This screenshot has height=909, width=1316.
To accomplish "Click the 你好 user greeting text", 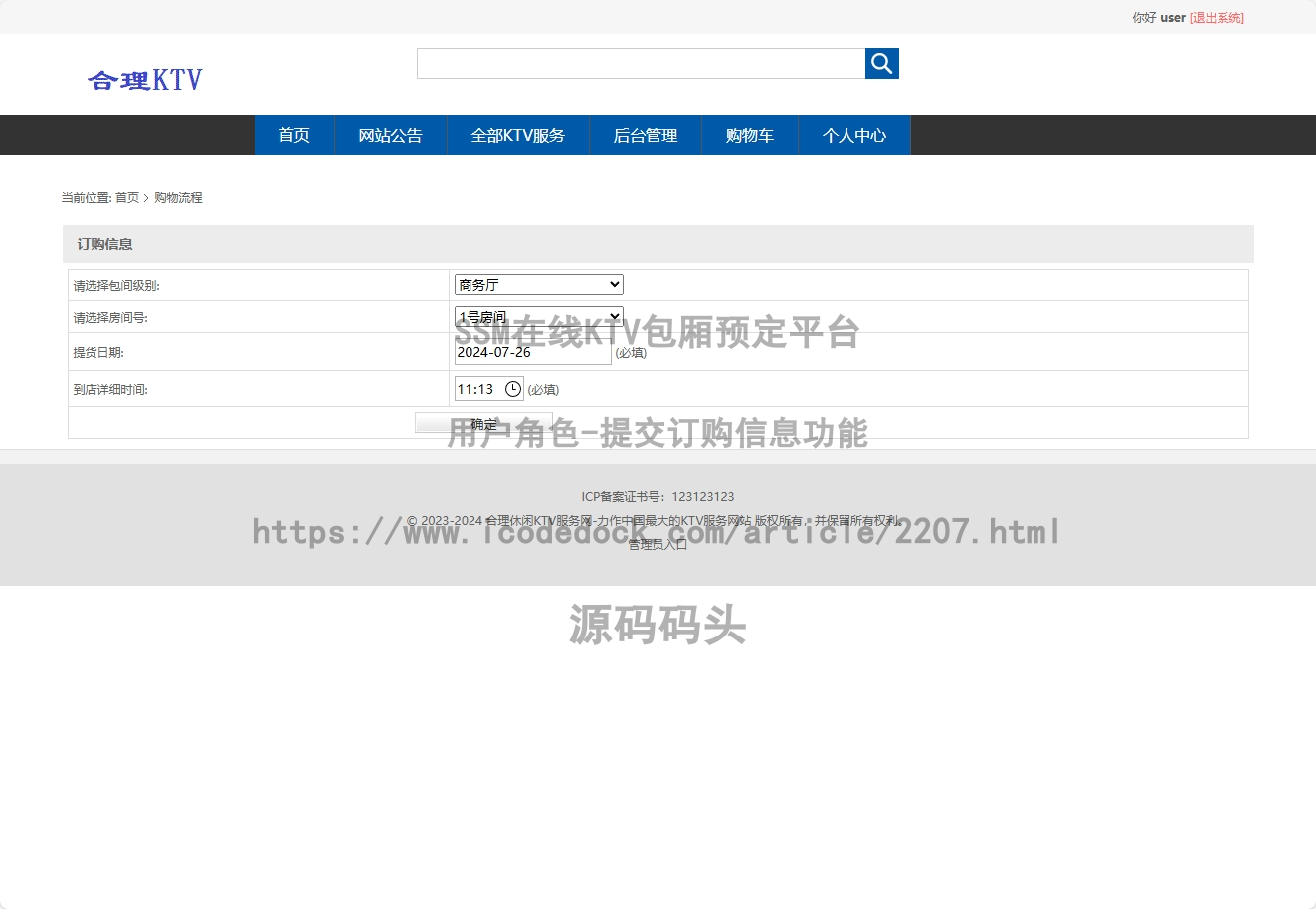I will (x=1159, y=18).
